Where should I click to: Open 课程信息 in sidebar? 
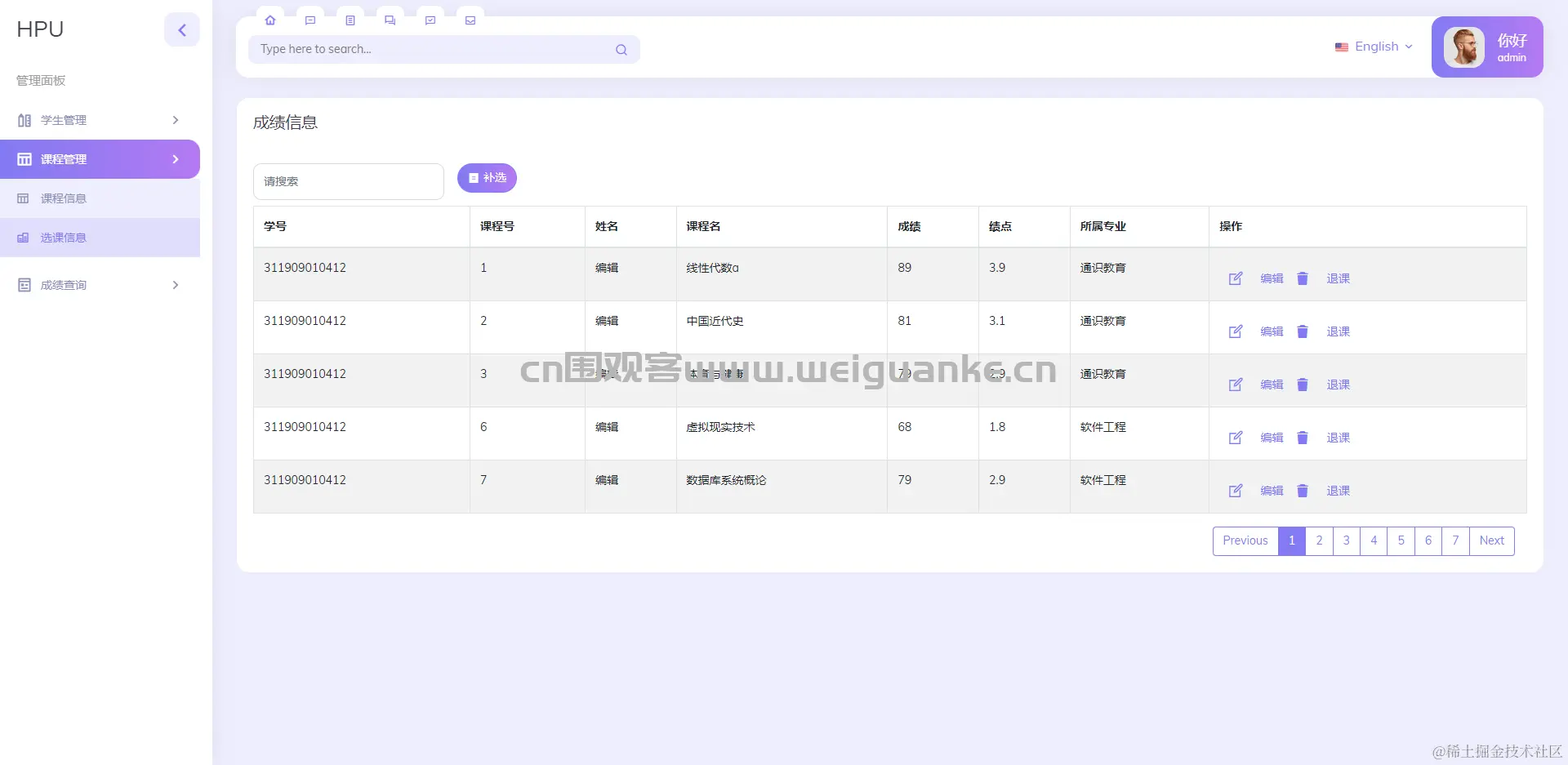(100, 198)
